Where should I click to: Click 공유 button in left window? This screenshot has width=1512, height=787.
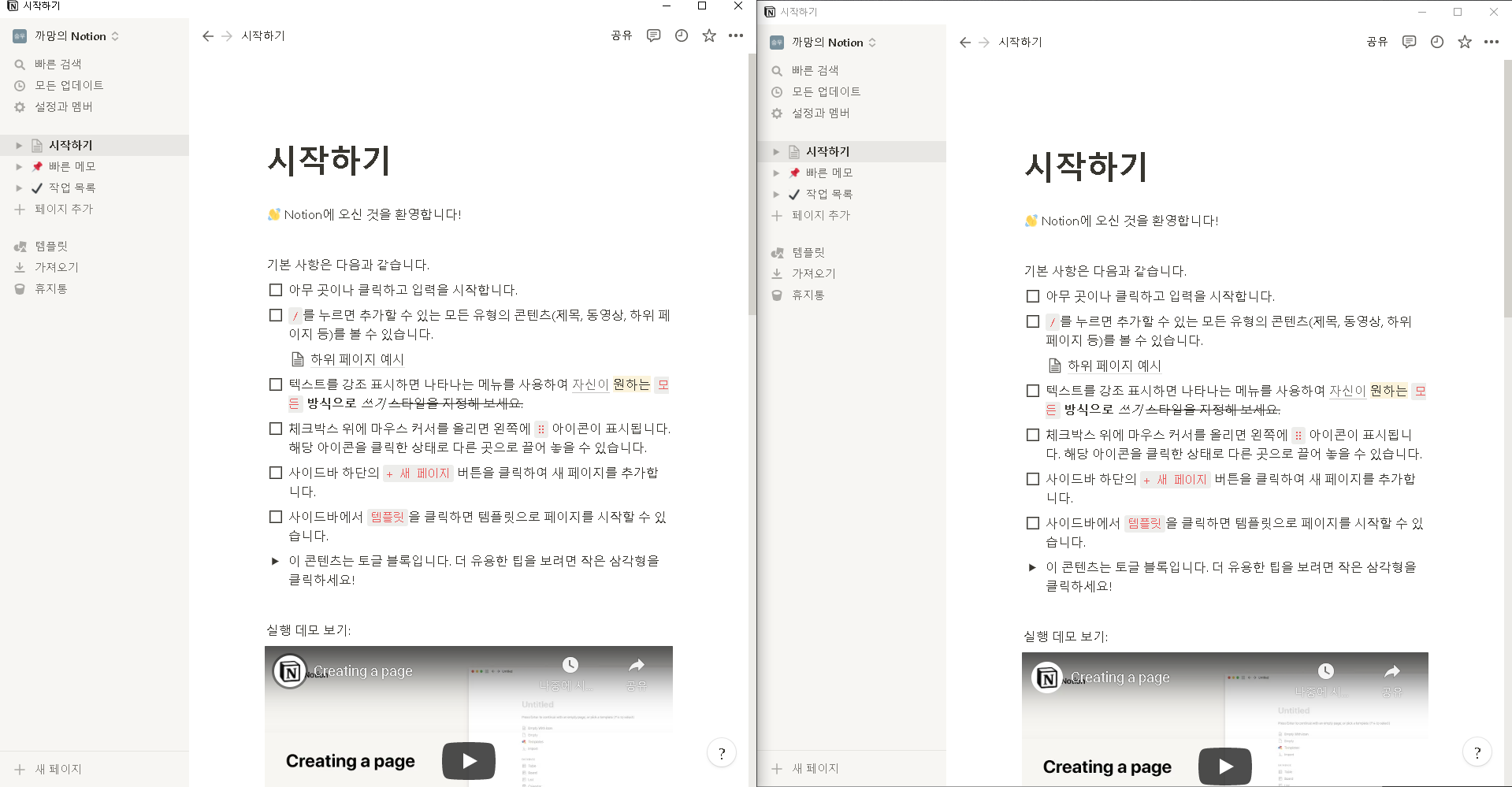pos(622,35)
